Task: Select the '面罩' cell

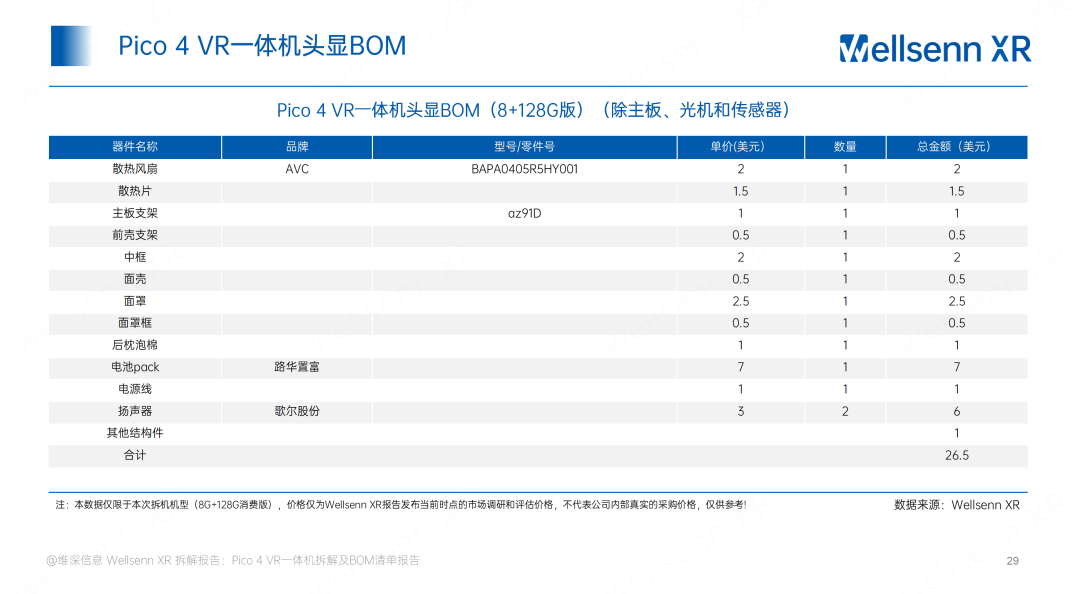Action: [x=135, y=301]
